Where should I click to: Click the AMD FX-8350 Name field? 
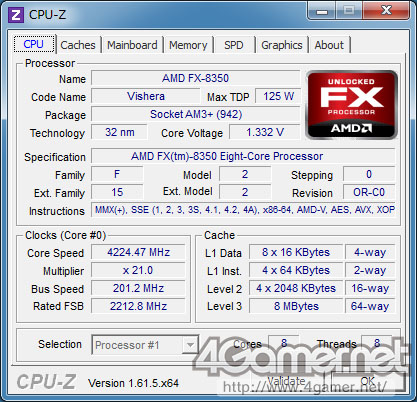pos(196,78)
